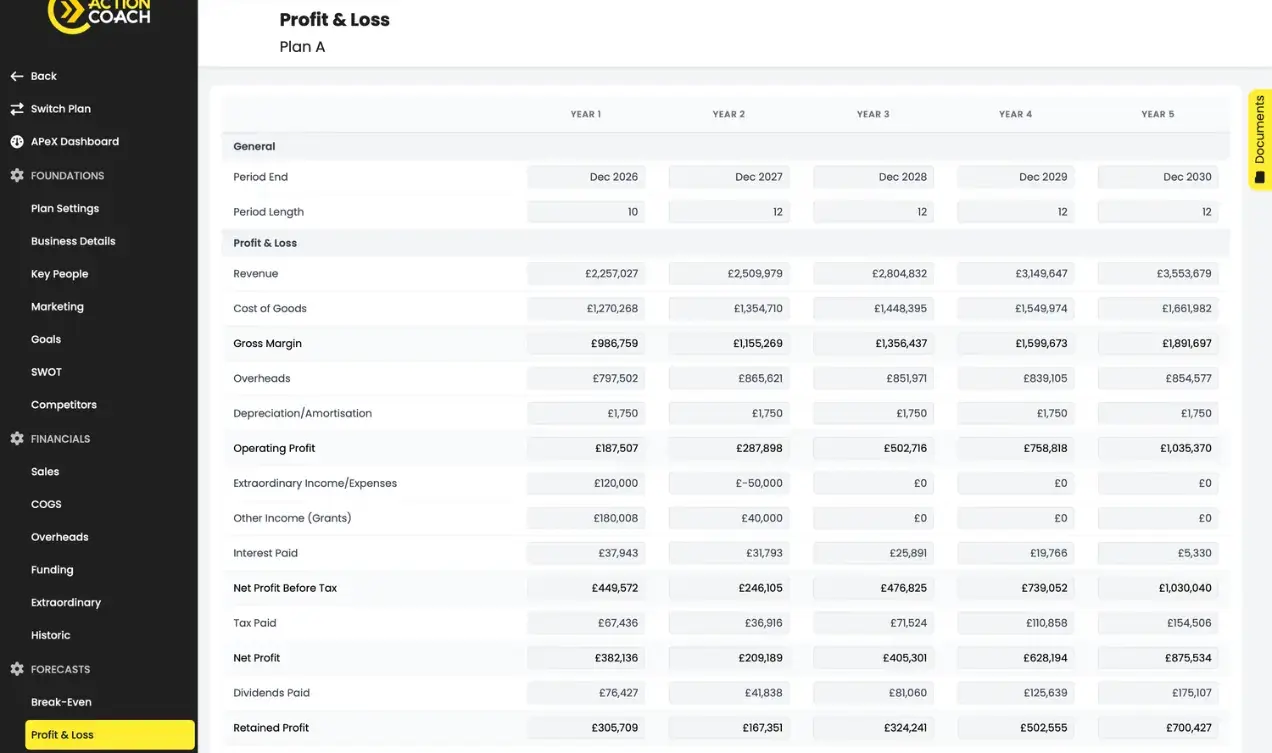The image size is (1272, 753).
Task: Open the Documents side tab
Action: pos(1259,140)
